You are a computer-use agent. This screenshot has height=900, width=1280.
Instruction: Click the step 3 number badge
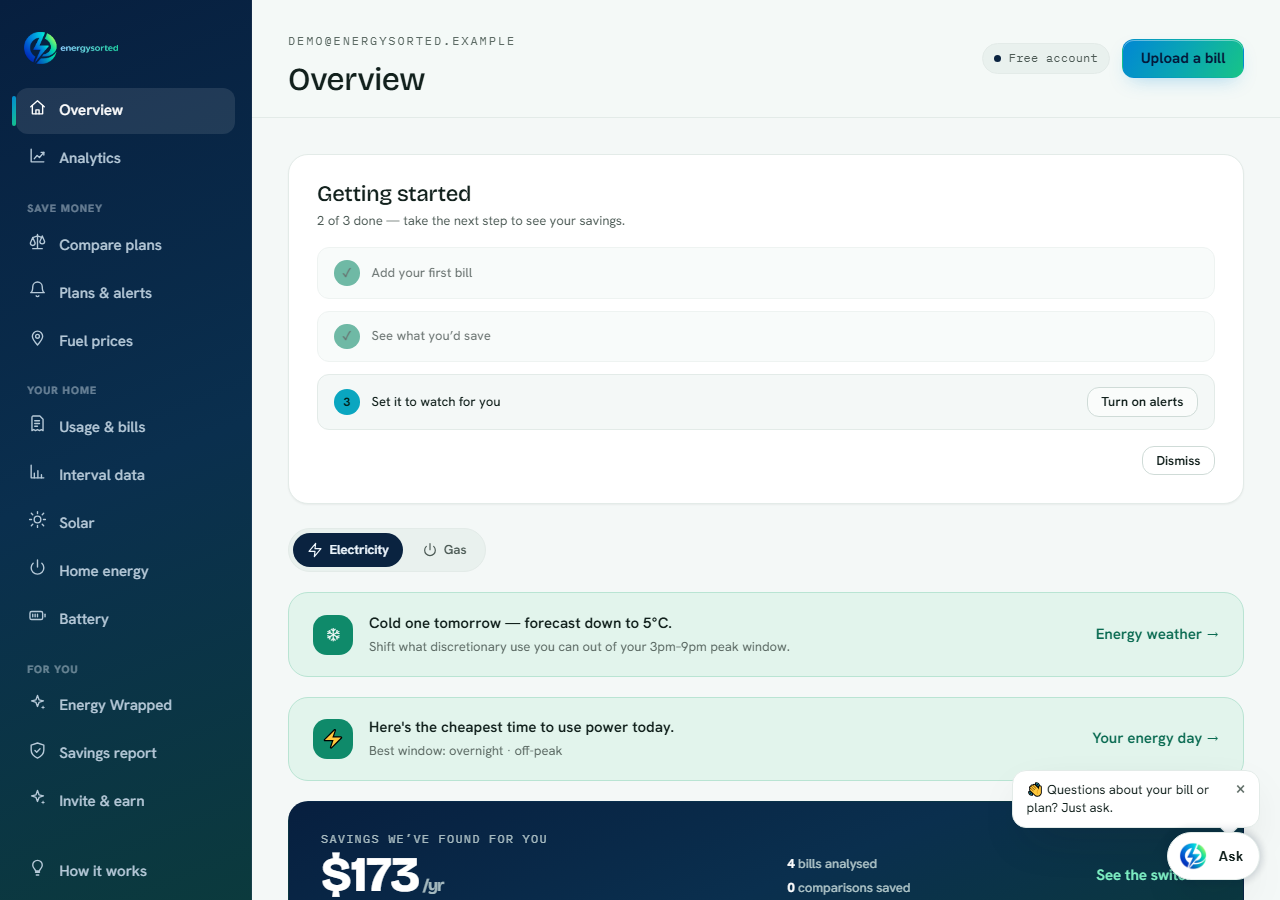click(x=347, y=402)
